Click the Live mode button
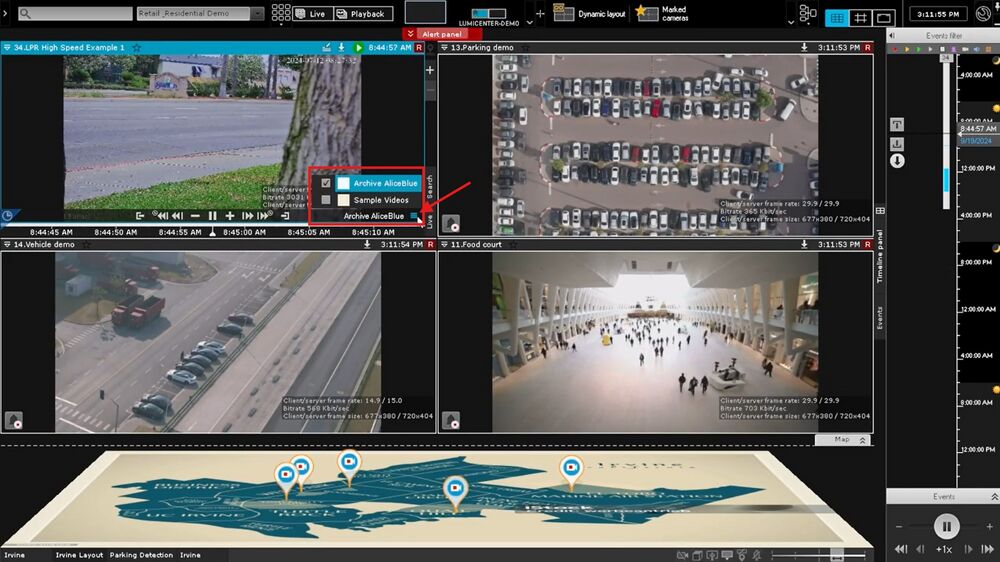This screenshot has height=562, width=1000. [x=312, y=14]
